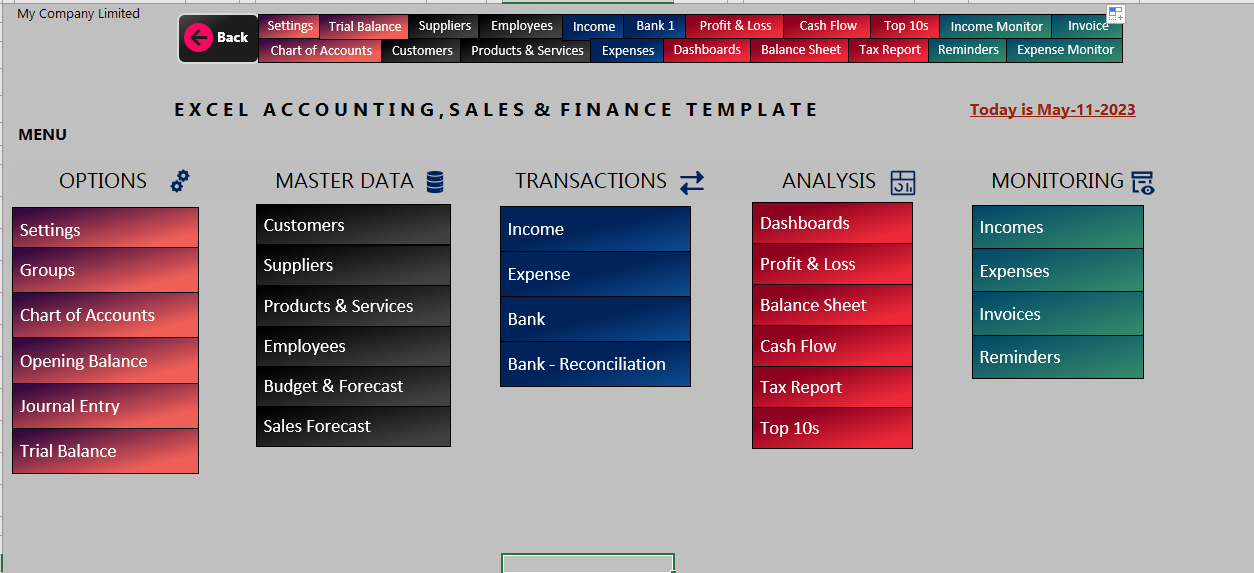This screenshot has height=573, width=1254.
Task: Open Suppliers in the top navigation bar
Action: (x=444, y=26)
